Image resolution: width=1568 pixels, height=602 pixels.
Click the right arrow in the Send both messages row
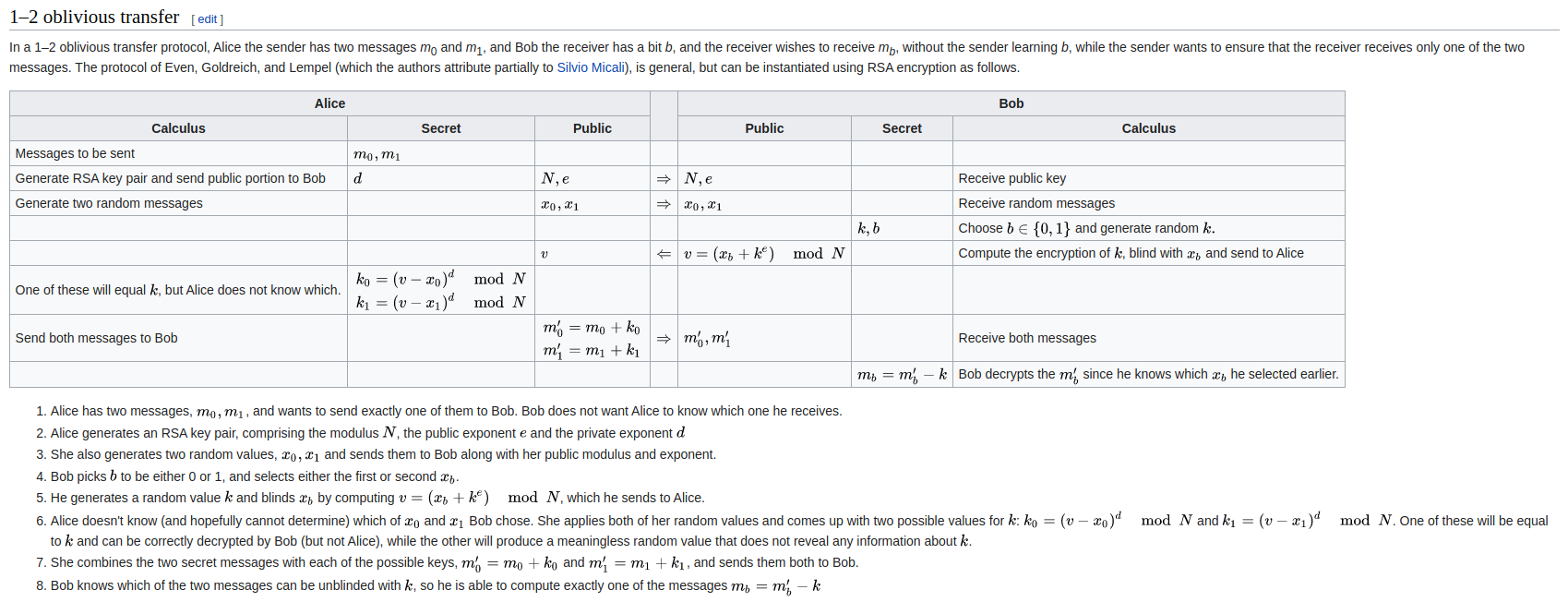(x=664, y=339)
